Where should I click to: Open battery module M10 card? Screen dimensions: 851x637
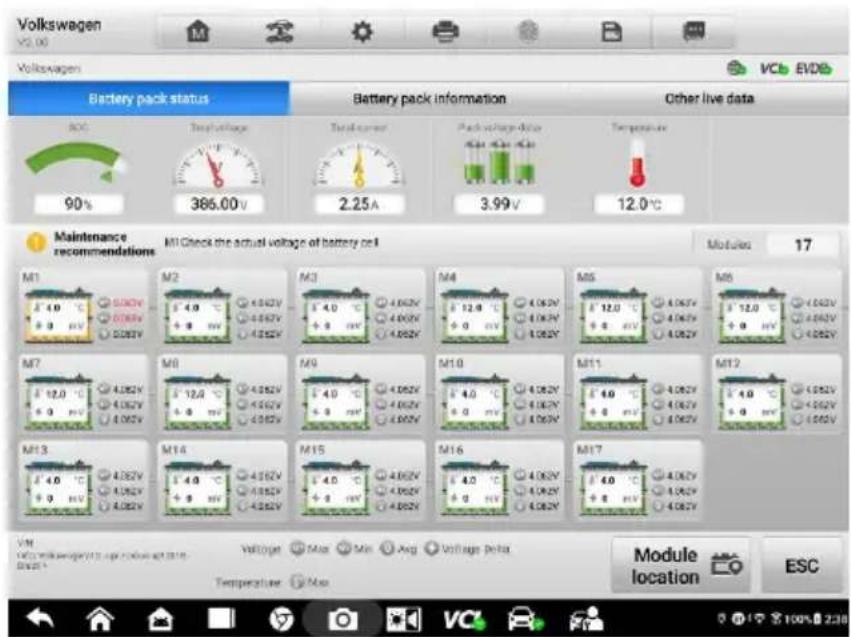click(500, 394)
